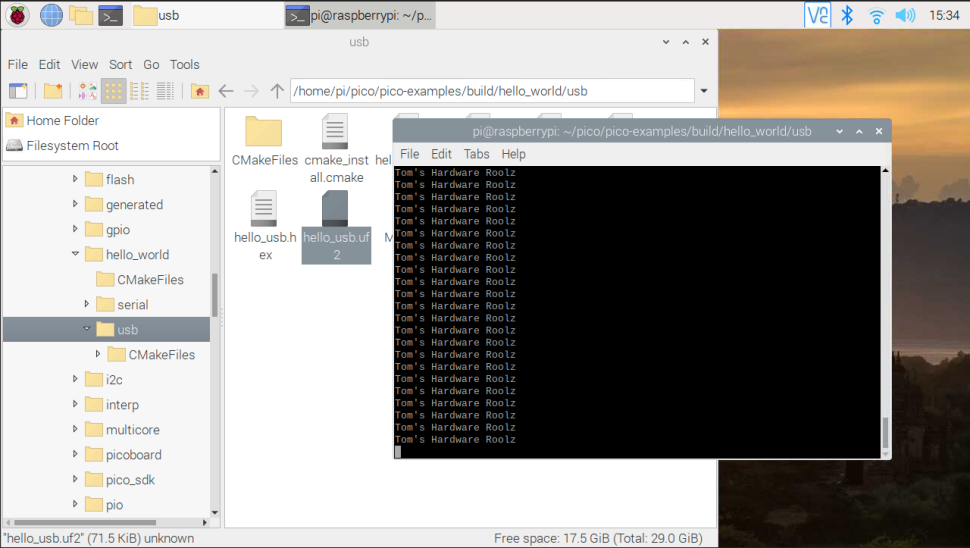This screenshot has height=548, width=970.
Task: Create a new folder from the toolbar
Action: coord(53,91)
